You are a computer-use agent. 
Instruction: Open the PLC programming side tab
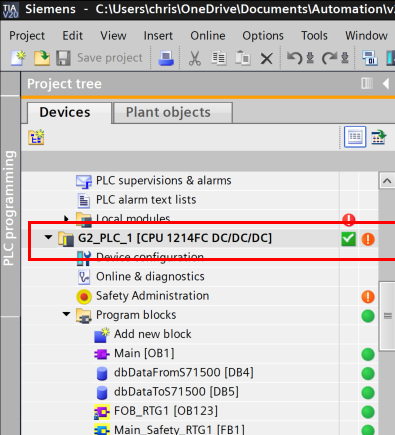point(10,207)
